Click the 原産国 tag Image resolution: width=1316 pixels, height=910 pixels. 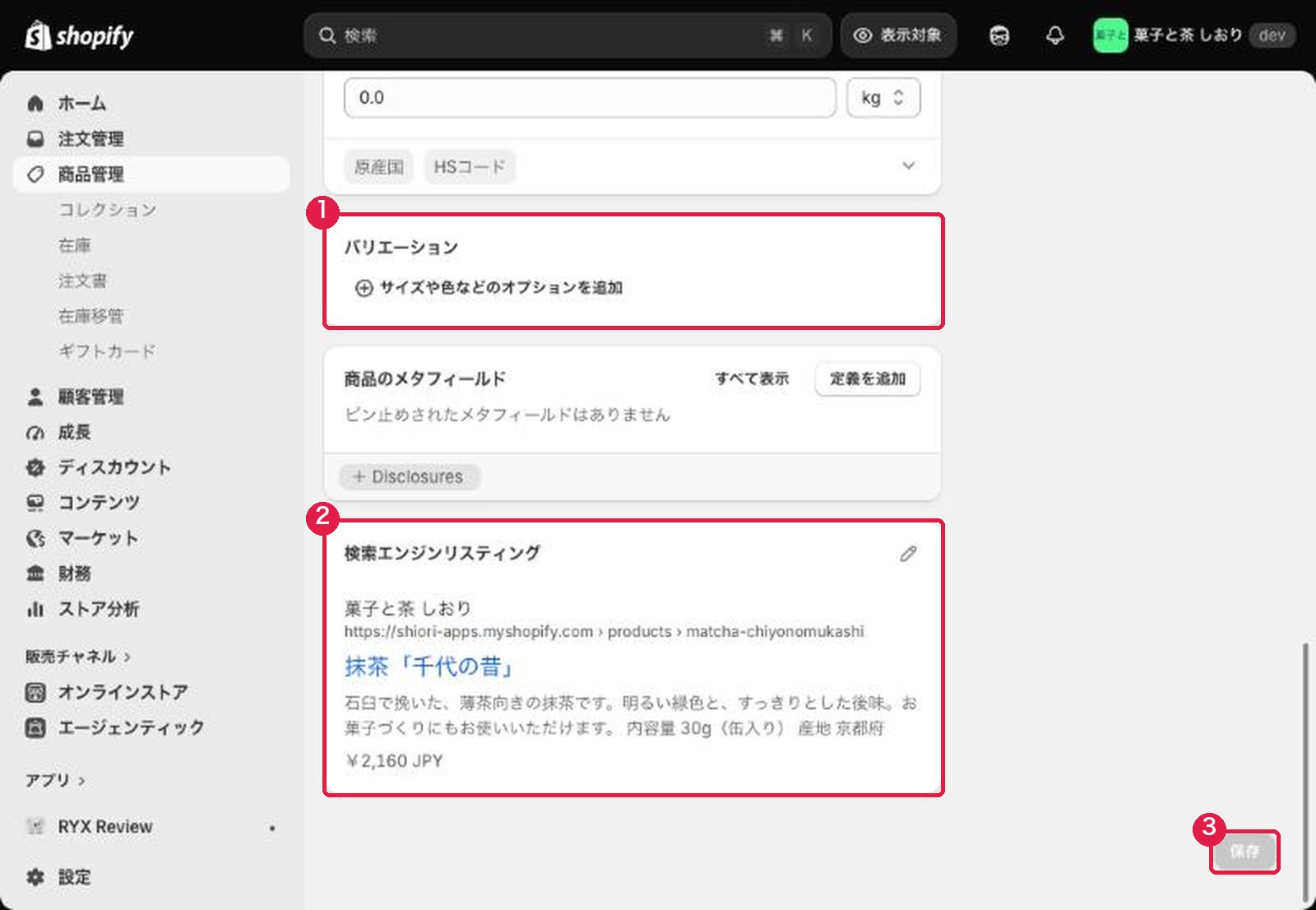point(378,167)
